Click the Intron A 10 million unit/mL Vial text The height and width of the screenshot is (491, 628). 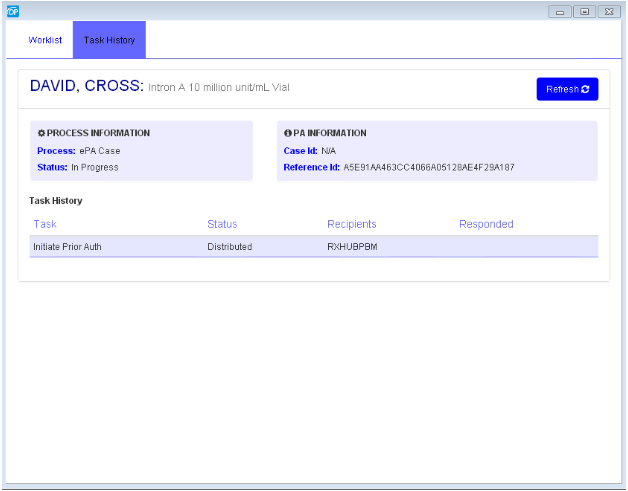pos(219,87)
